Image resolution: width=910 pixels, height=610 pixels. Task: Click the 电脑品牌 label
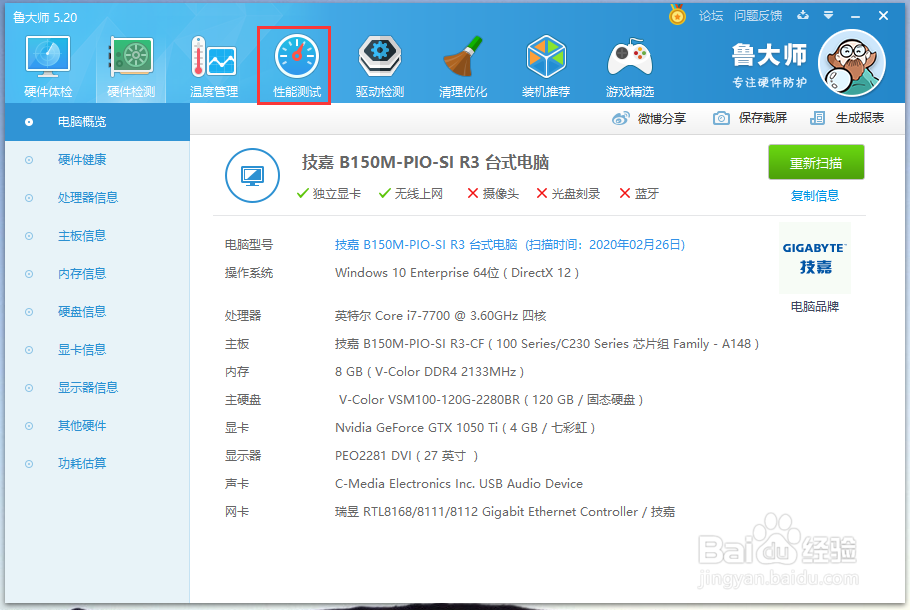point(815,306)
